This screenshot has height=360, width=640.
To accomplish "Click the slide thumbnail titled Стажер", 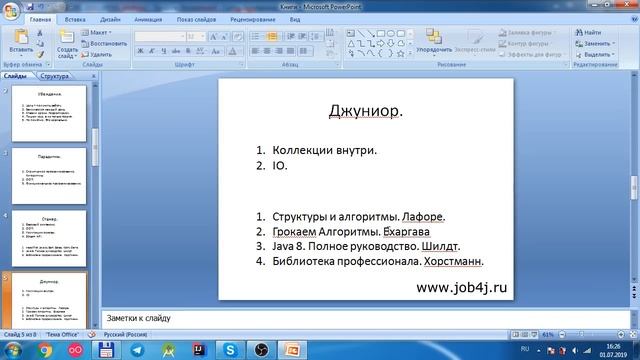I will pyautogui.click(x=49, y=238).
